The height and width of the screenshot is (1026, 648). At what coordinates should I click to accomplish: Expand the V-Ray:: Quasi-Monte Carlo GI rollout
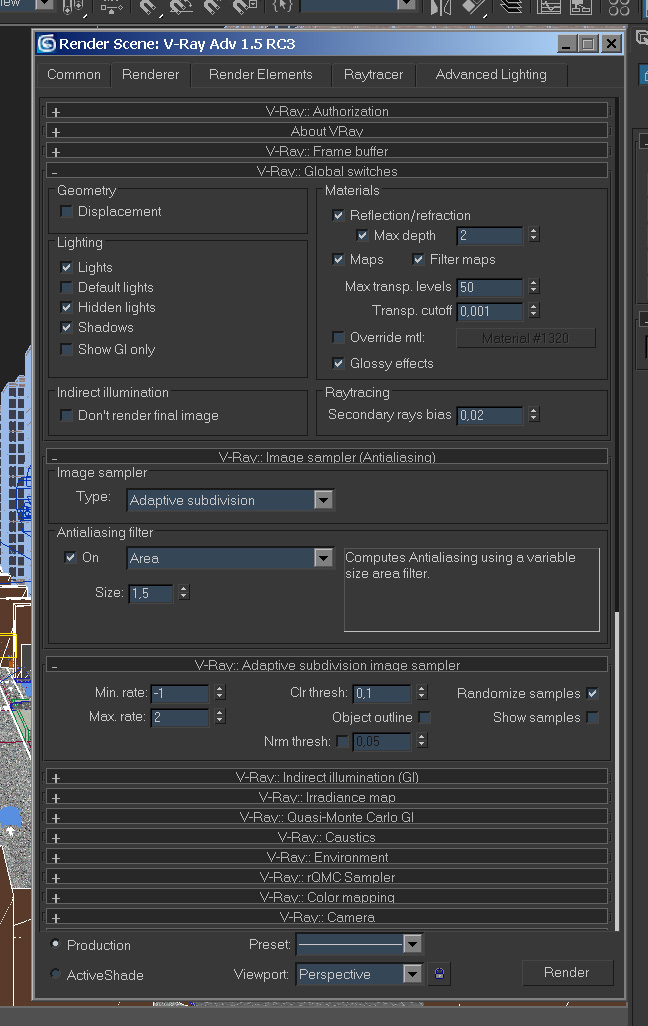click(327, 817)
